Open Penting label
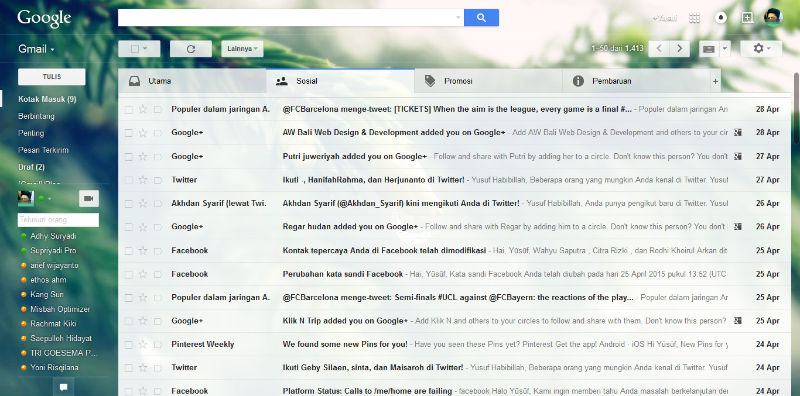The height and width of the screenshot is (396, 800). tap(31, 133)
